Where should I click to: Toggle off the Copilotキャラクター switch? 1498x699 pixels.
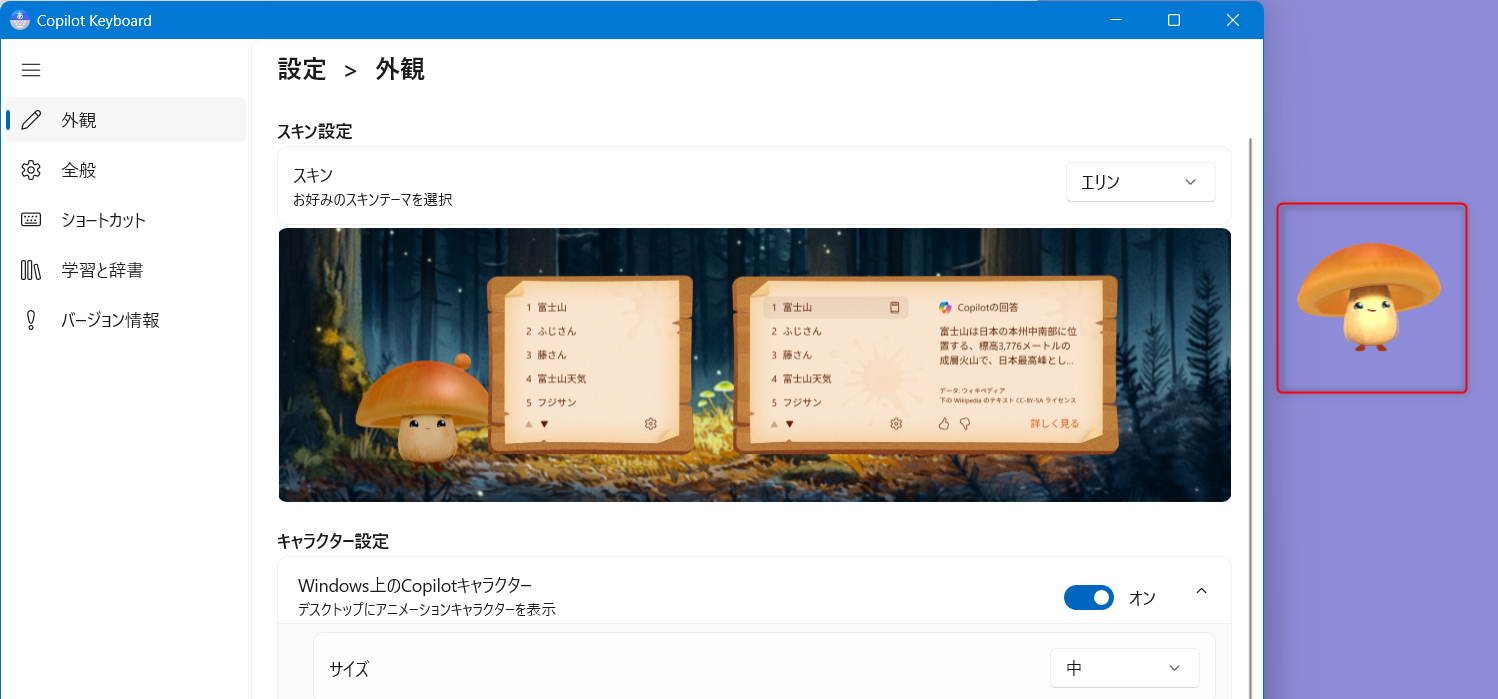[1088, 598]
